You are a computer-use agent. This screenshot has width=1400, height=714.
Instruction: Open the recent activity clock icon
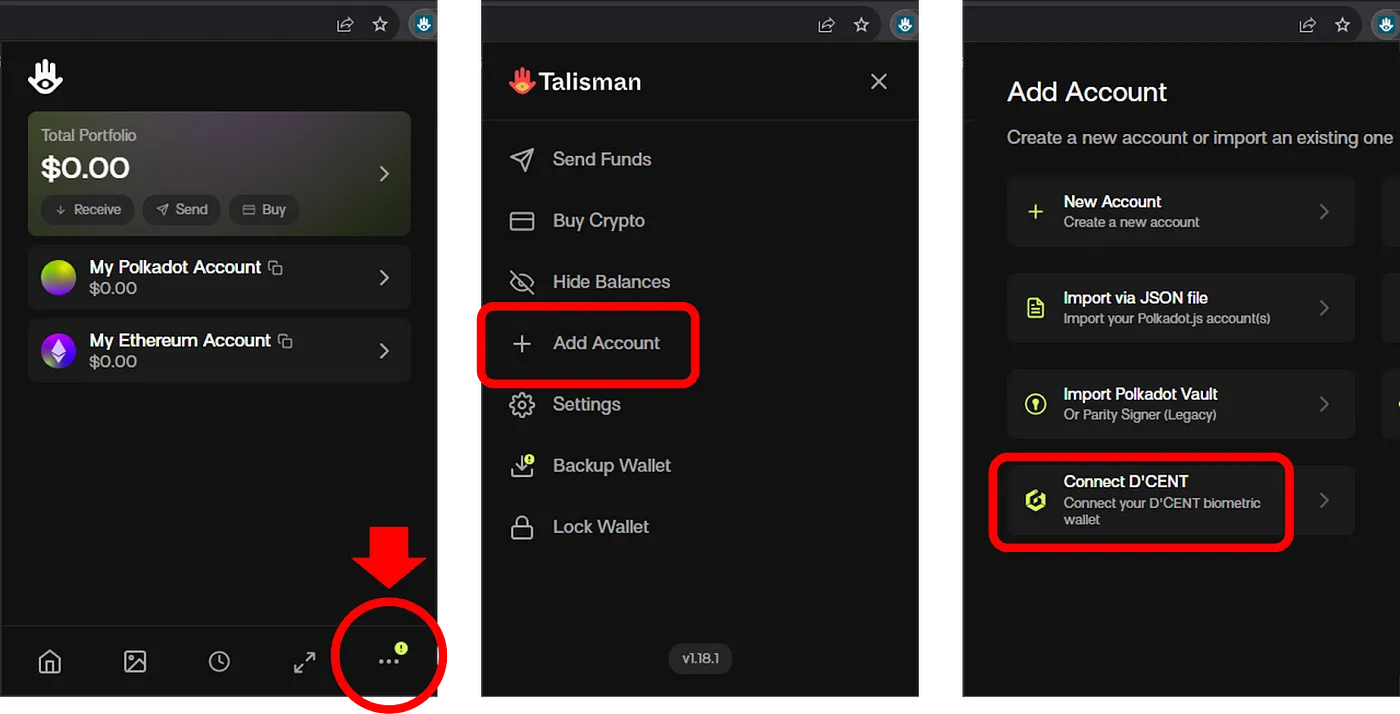tap(219, 661)
